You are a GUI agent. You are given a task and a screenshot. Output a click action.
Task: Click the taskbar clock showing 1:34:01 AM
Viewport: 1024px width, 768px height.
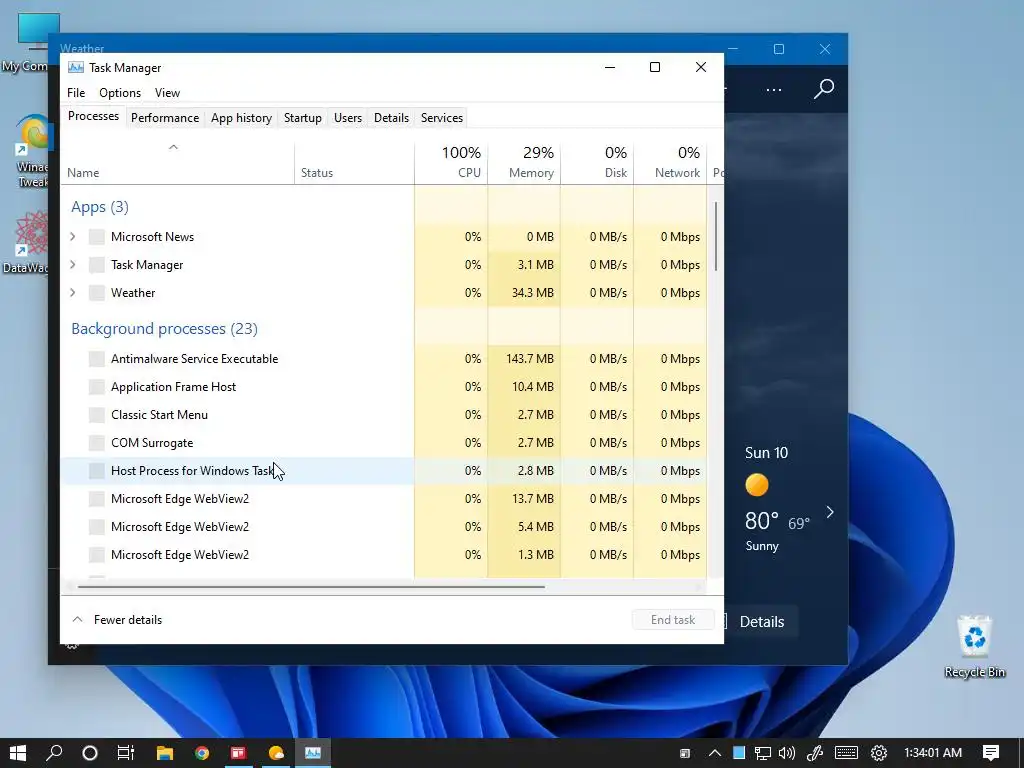coord(933,753)
